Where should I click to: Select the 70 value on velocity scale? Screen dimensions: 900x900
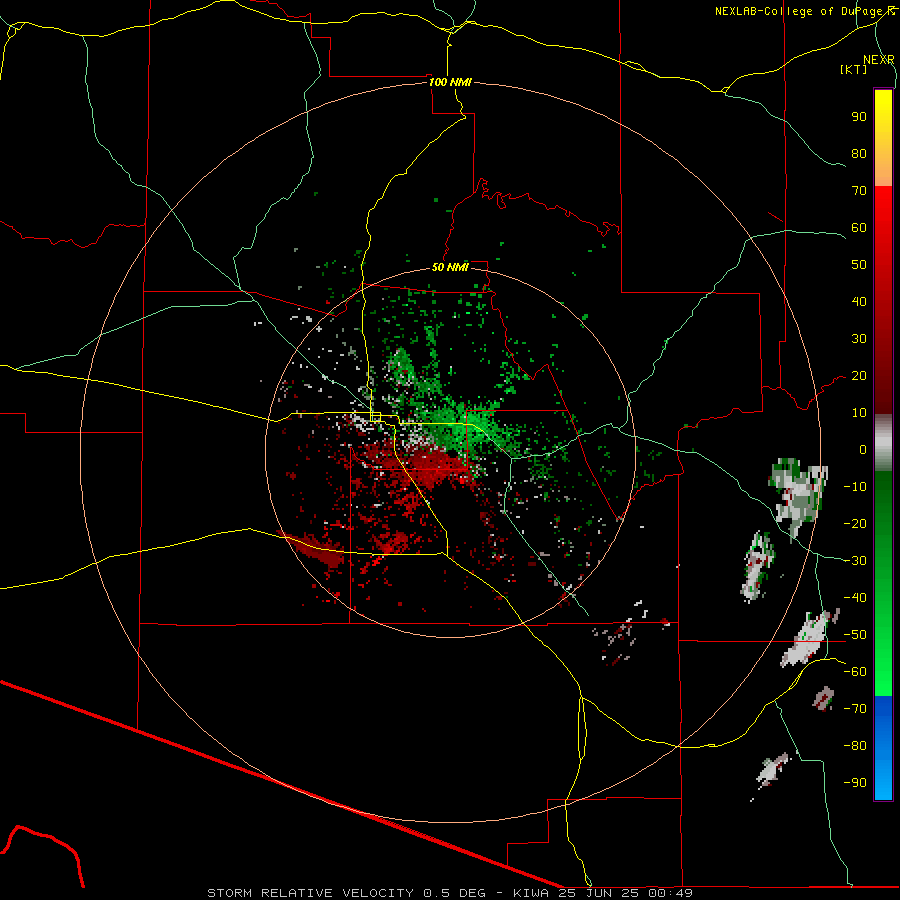pyautogui.click(x=859, y=191)
